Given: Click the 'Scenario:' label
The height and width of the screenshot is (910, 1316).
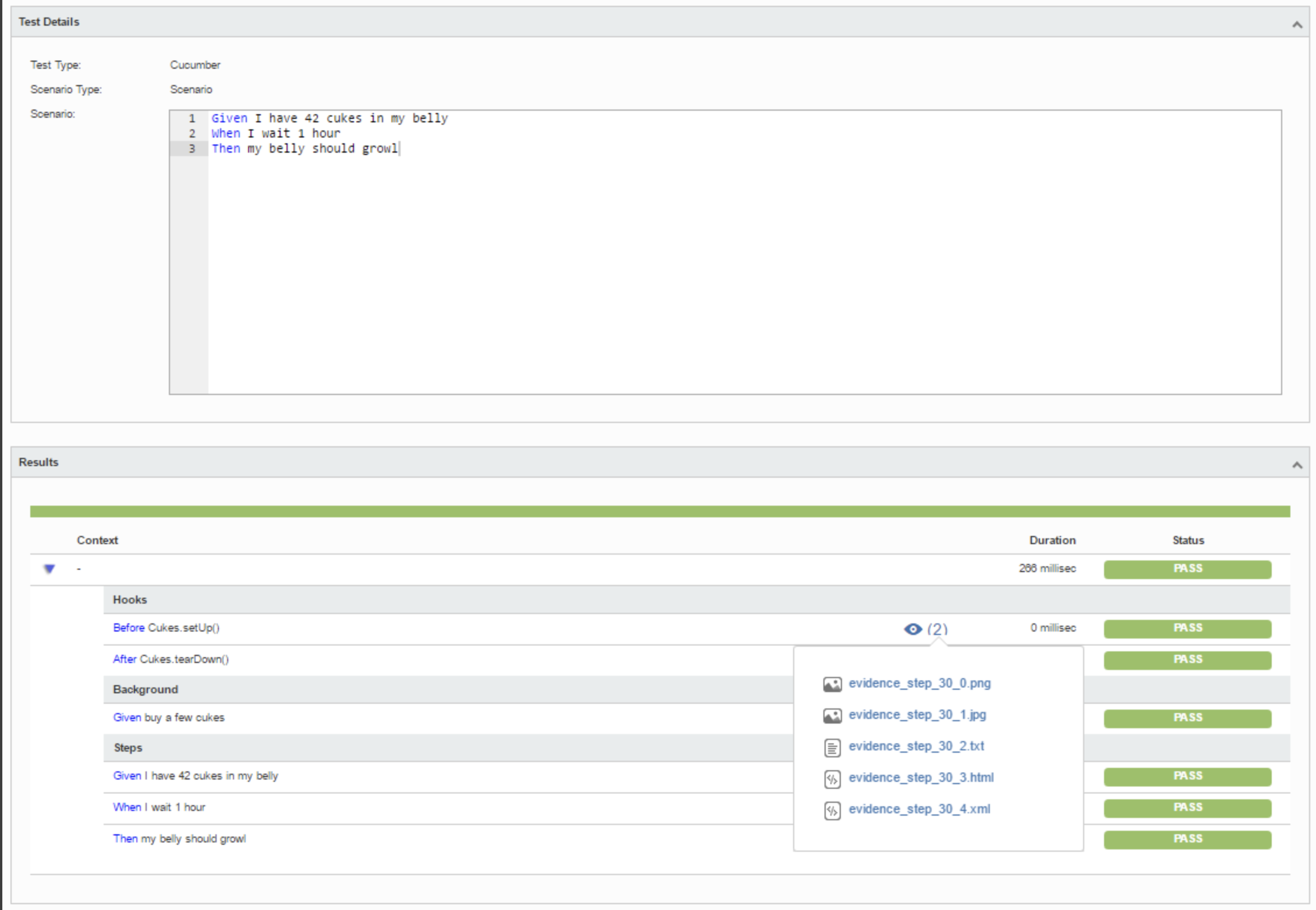Looking at the screenshot, I should [x=52, y=114].
